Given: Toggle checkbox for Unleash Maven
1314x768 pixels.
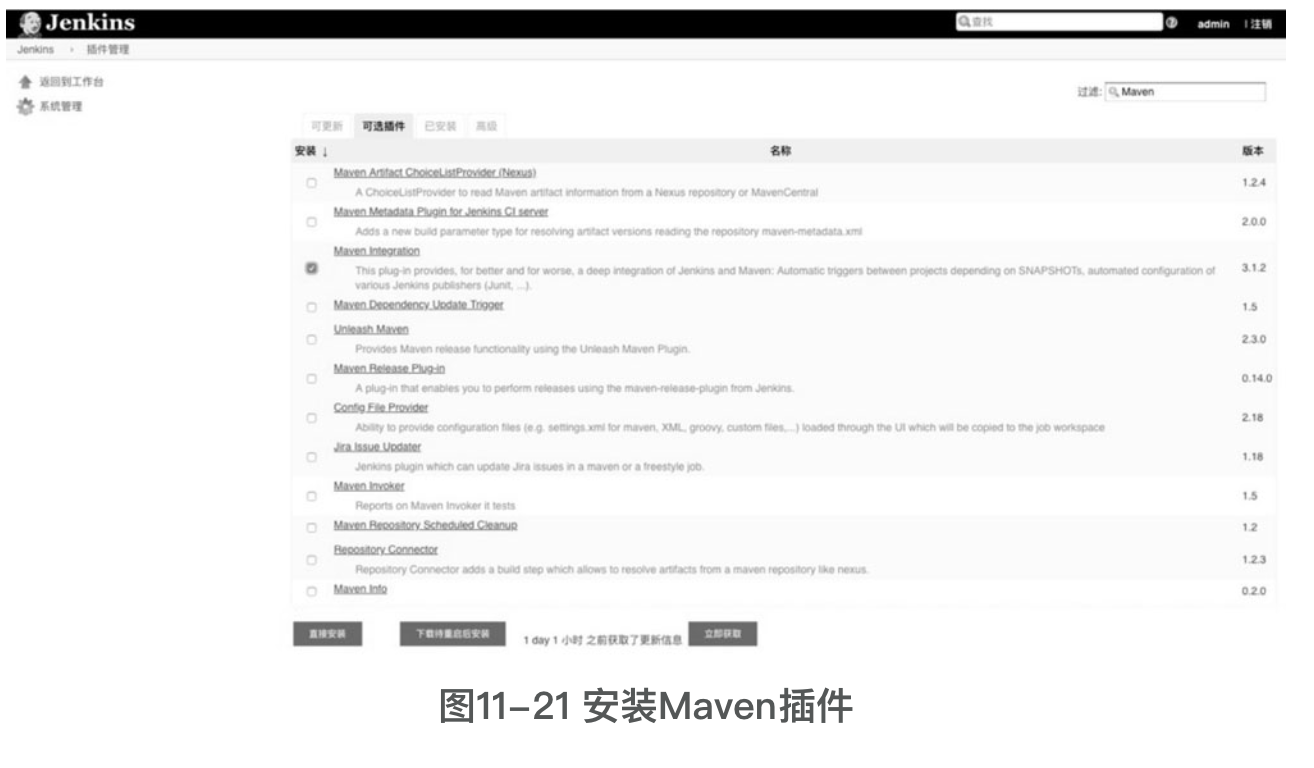Looking at the screenshot, I should (312, 340).
